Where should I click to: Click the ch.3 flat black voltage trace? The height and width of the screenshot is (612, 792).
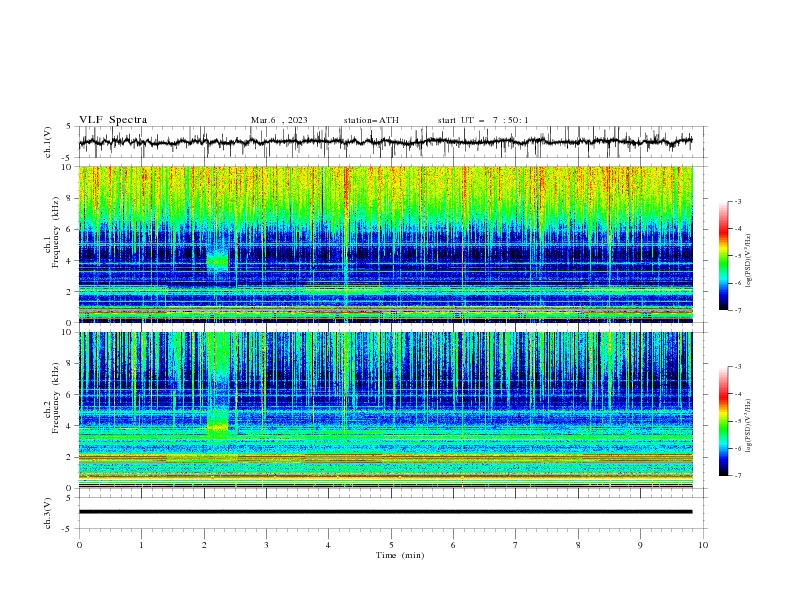coord(385,512)
